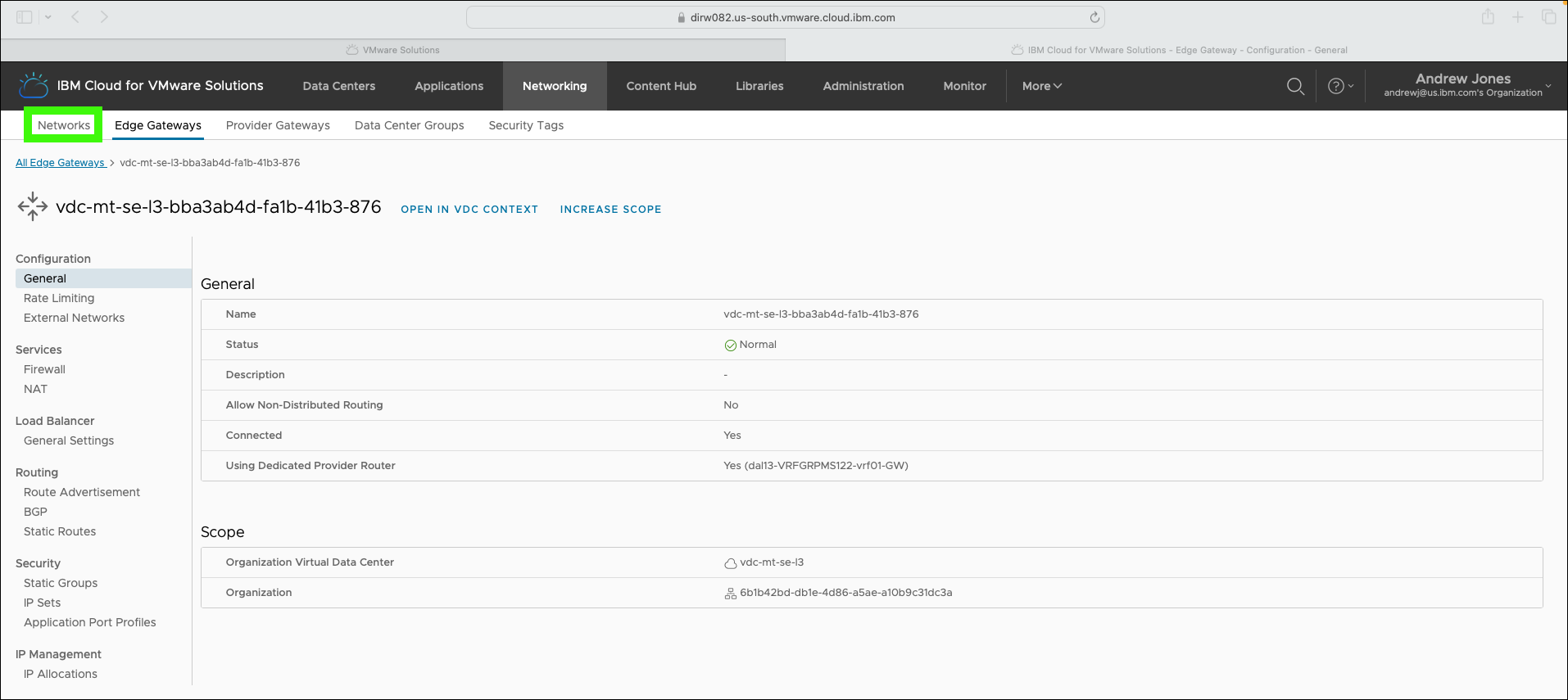The image size is (1568, 700).
Task: Go back with Safari back arrow
Action: (x=75, y=16)
